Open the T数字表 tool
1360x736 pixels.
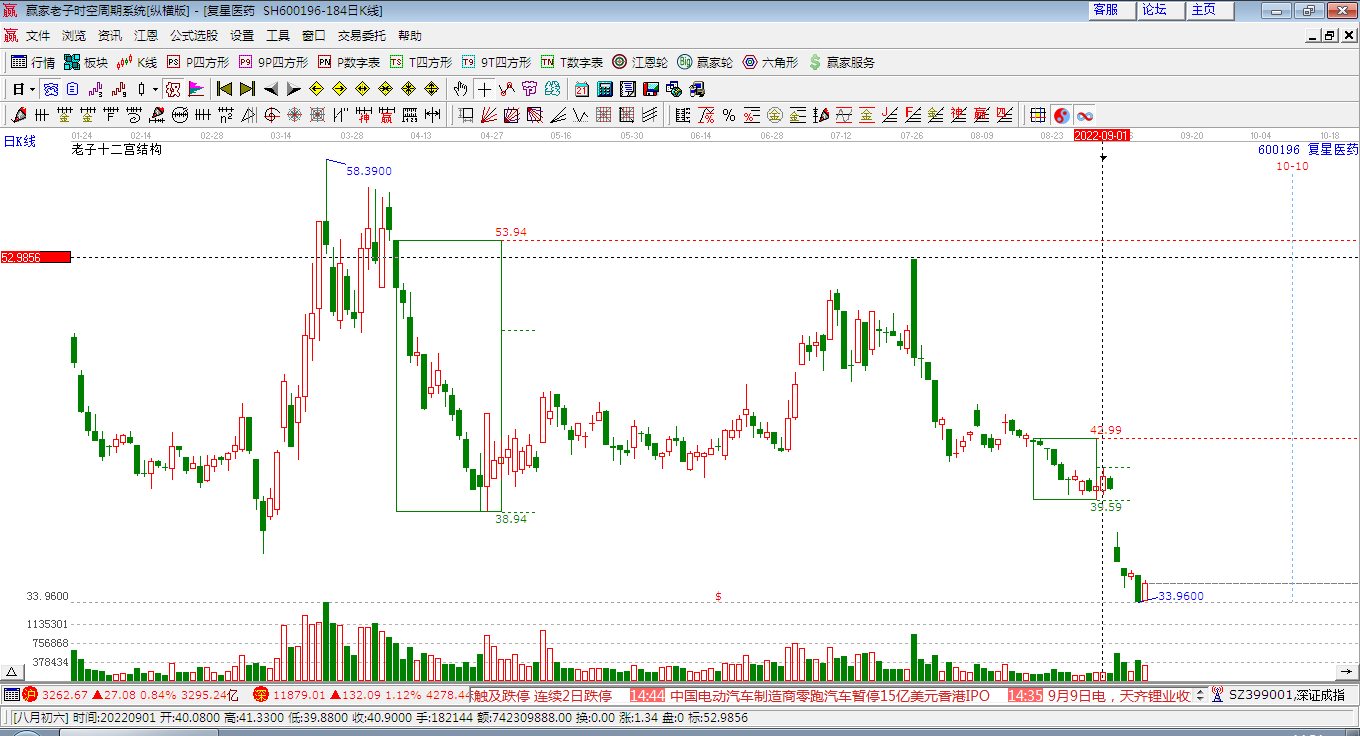click(x=572, y=62)
